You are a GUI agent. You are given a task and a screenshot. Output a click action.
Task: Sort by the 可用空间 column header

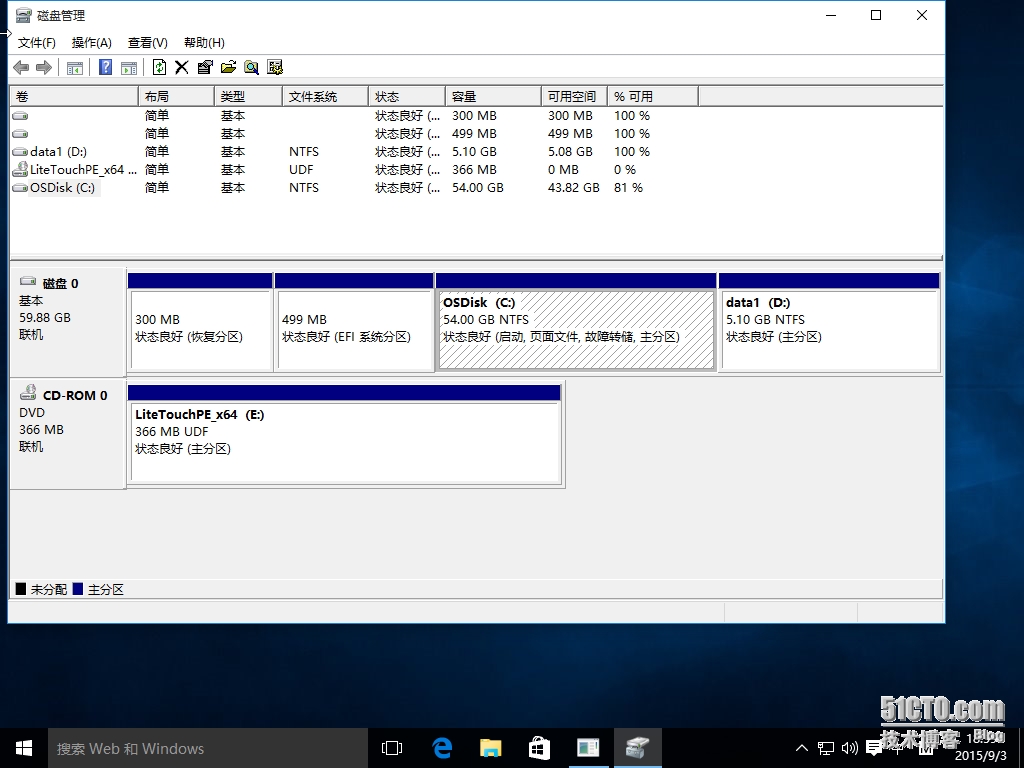click(x=574, y=97)
